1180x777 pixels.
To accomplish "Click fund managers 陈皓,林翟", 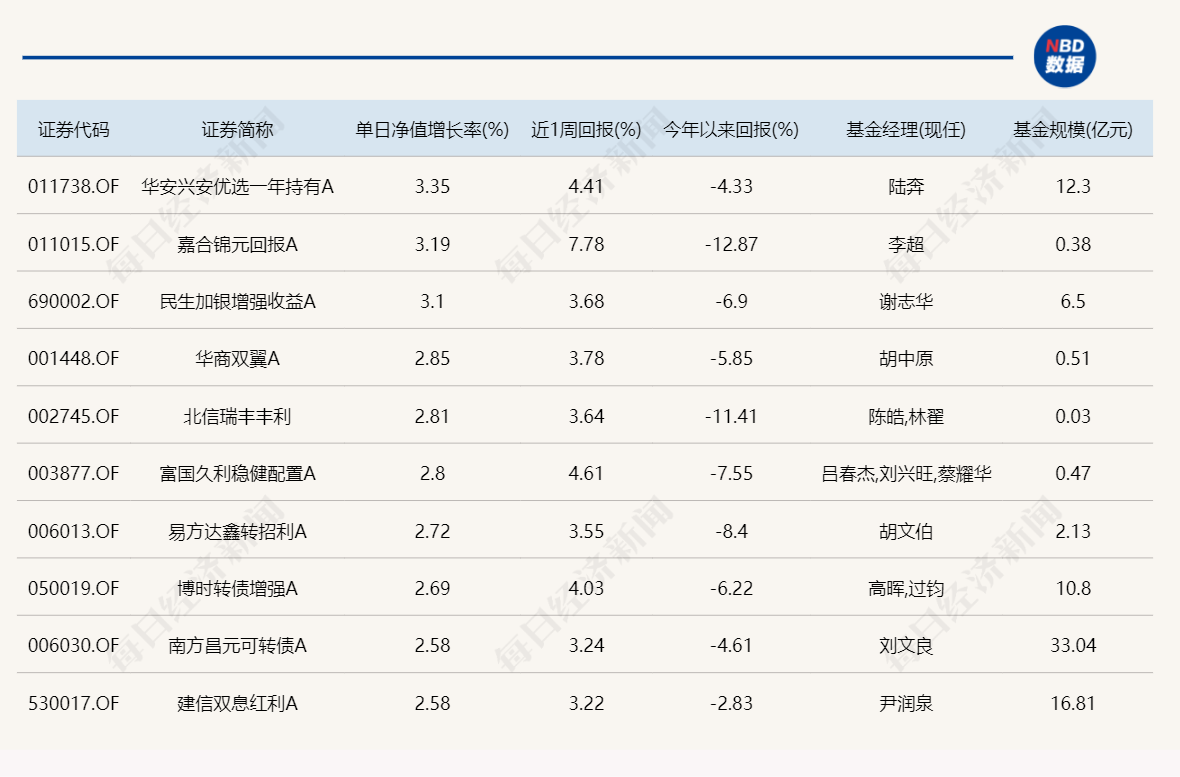I will tap(906, 416).
